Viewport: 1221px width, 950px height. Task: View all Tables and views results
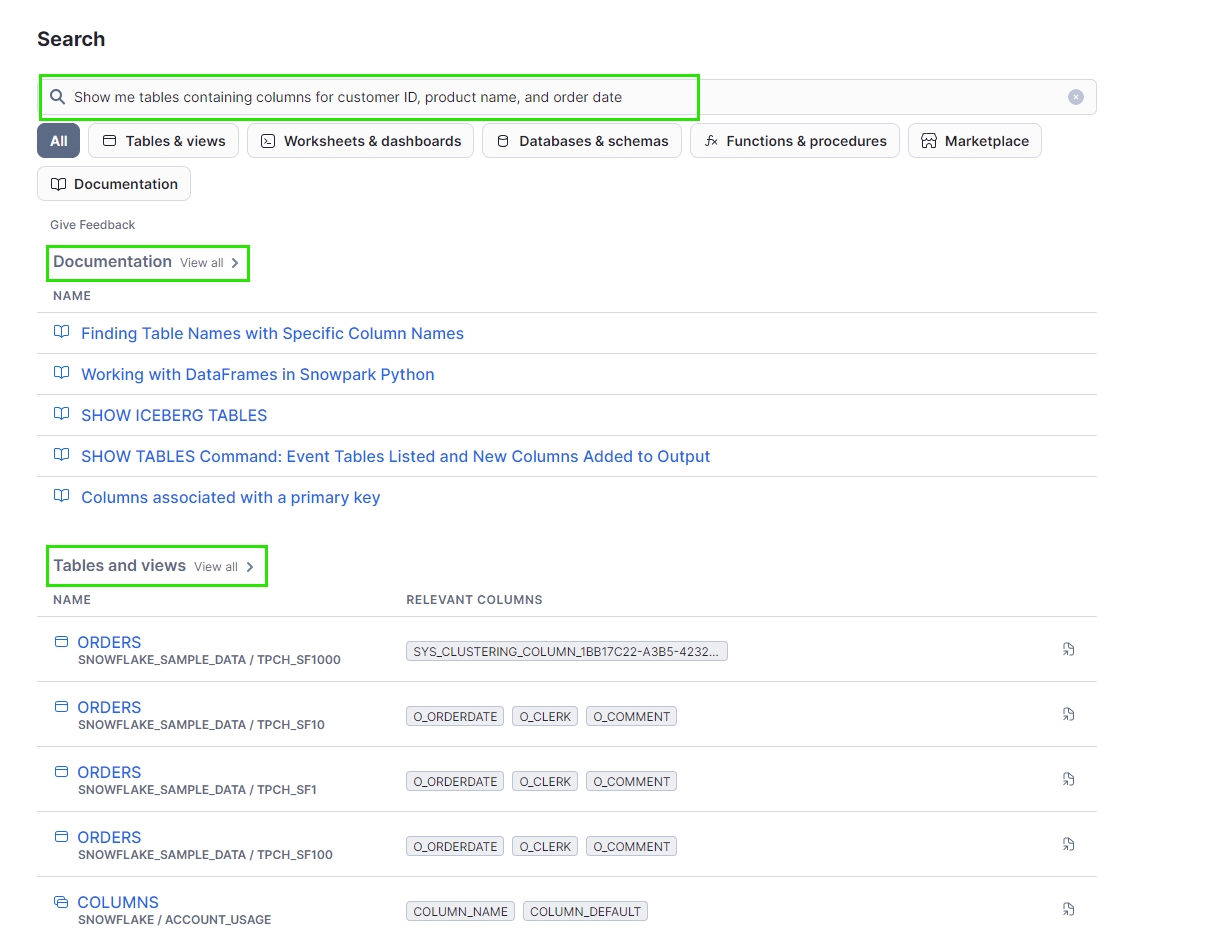(215, 567)
